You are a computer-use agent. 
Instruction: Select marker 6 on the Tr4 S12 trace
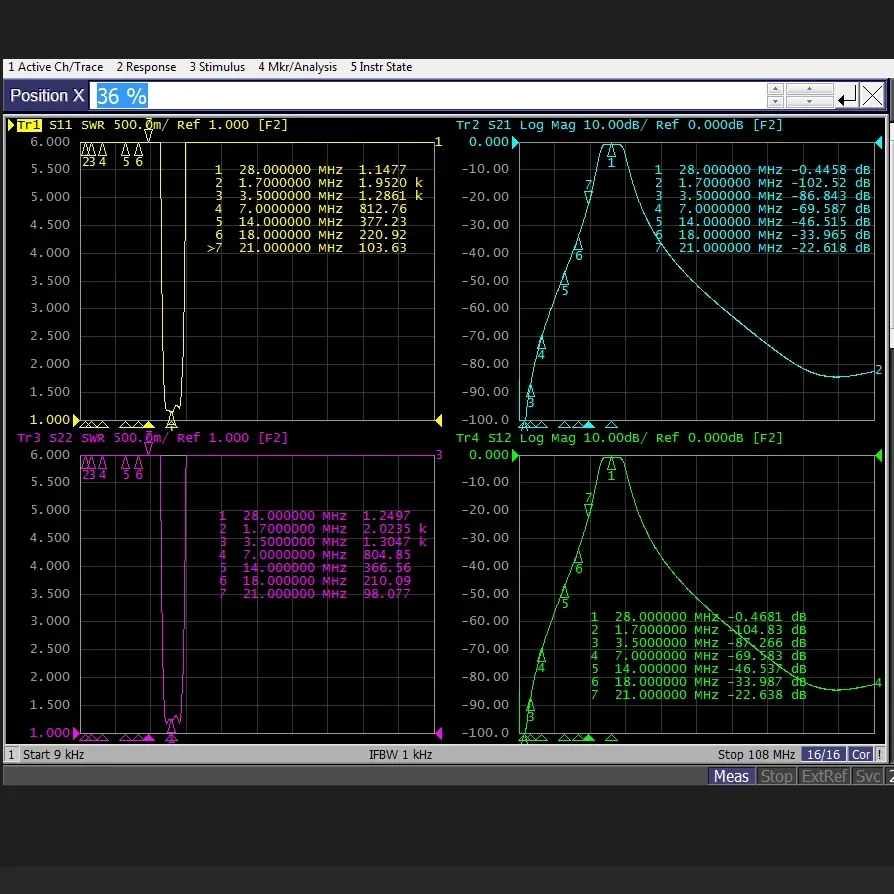(577, 558)
